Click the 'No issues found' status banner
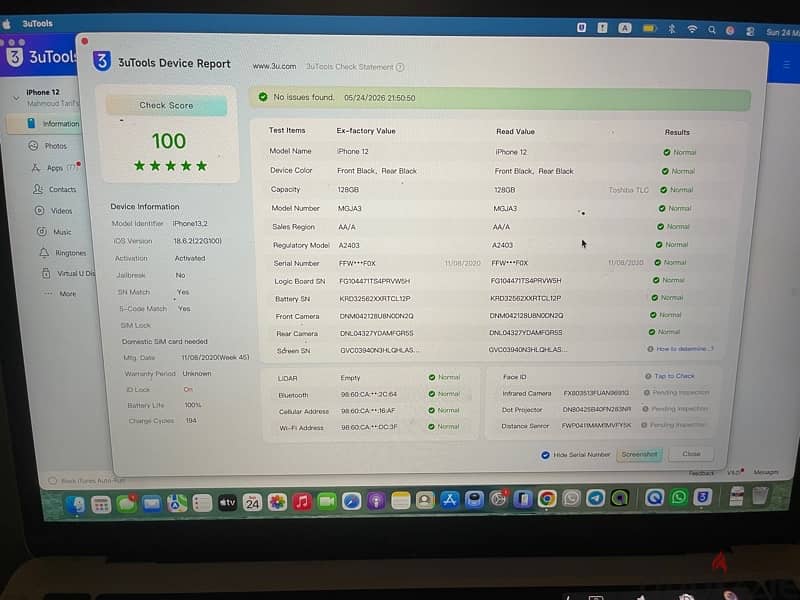The height and width of the screenshot is (600, 800). [499, 98]
